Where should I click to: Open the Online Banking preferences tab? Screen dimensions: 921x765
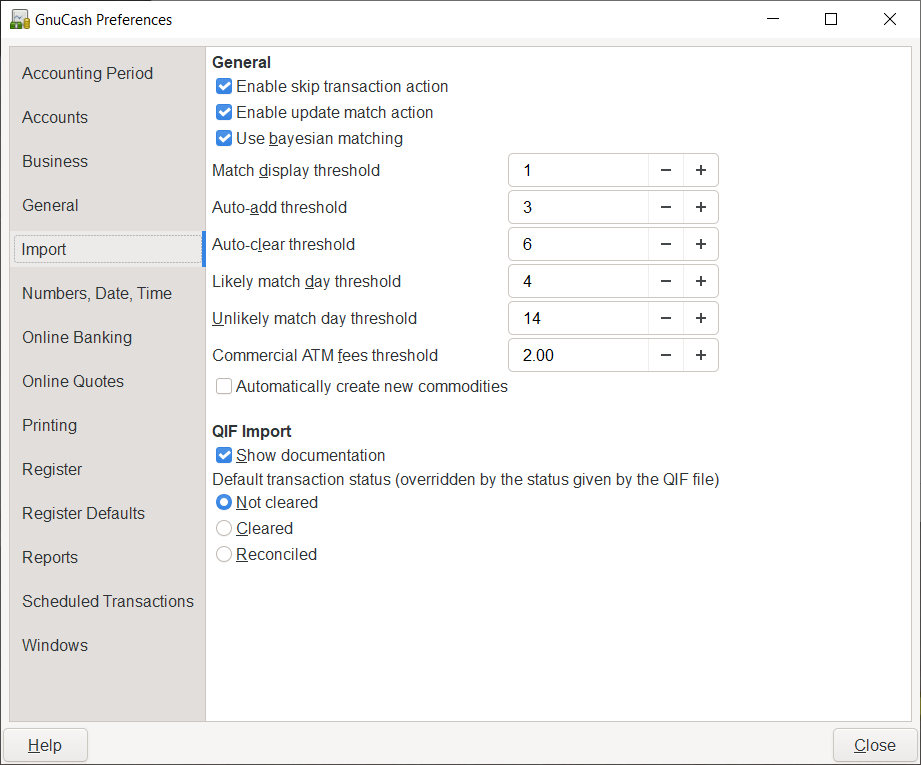(77, 338)
